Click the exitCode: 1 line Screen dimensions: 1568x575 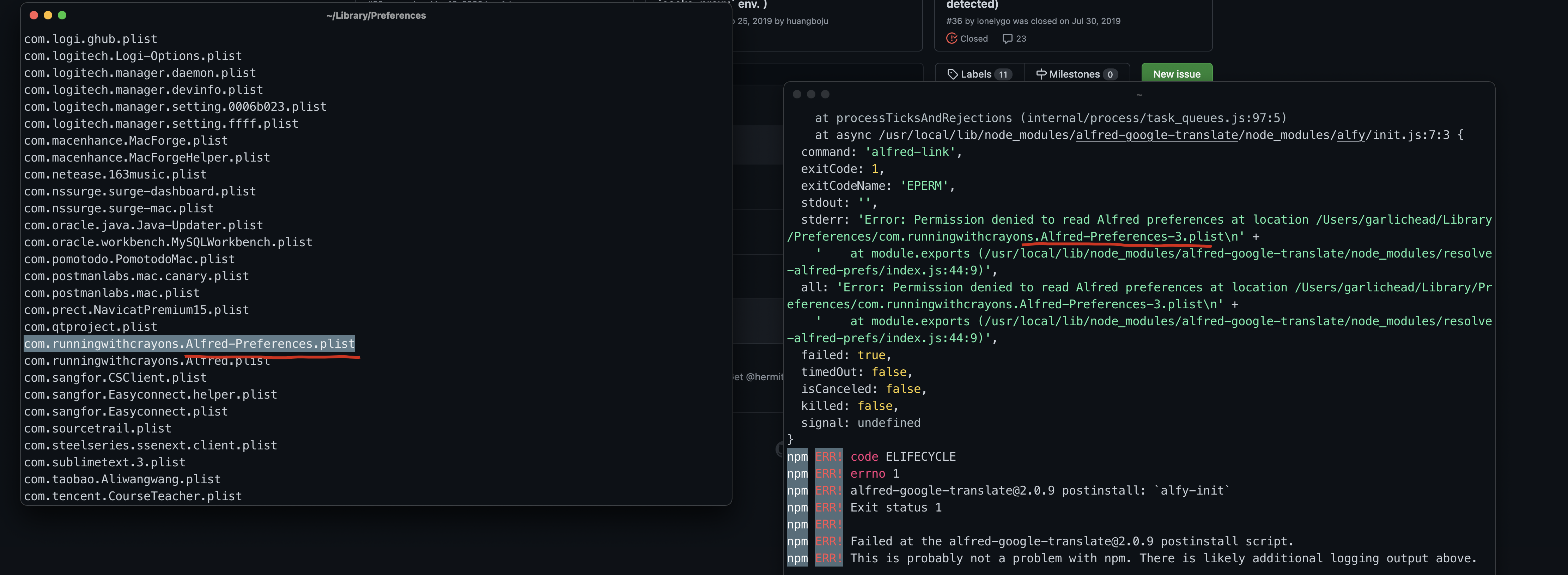(843, 169)
